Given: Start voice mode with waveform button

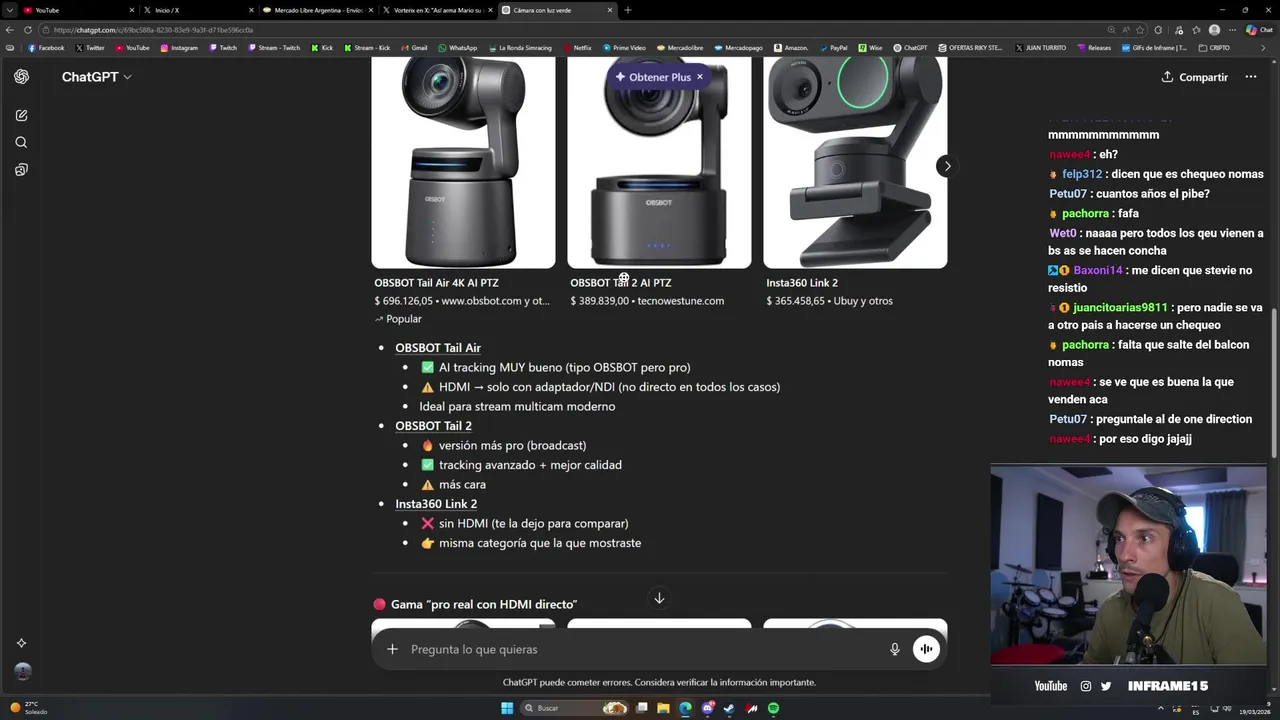Looking at the screenshot, I should point(926,649).
